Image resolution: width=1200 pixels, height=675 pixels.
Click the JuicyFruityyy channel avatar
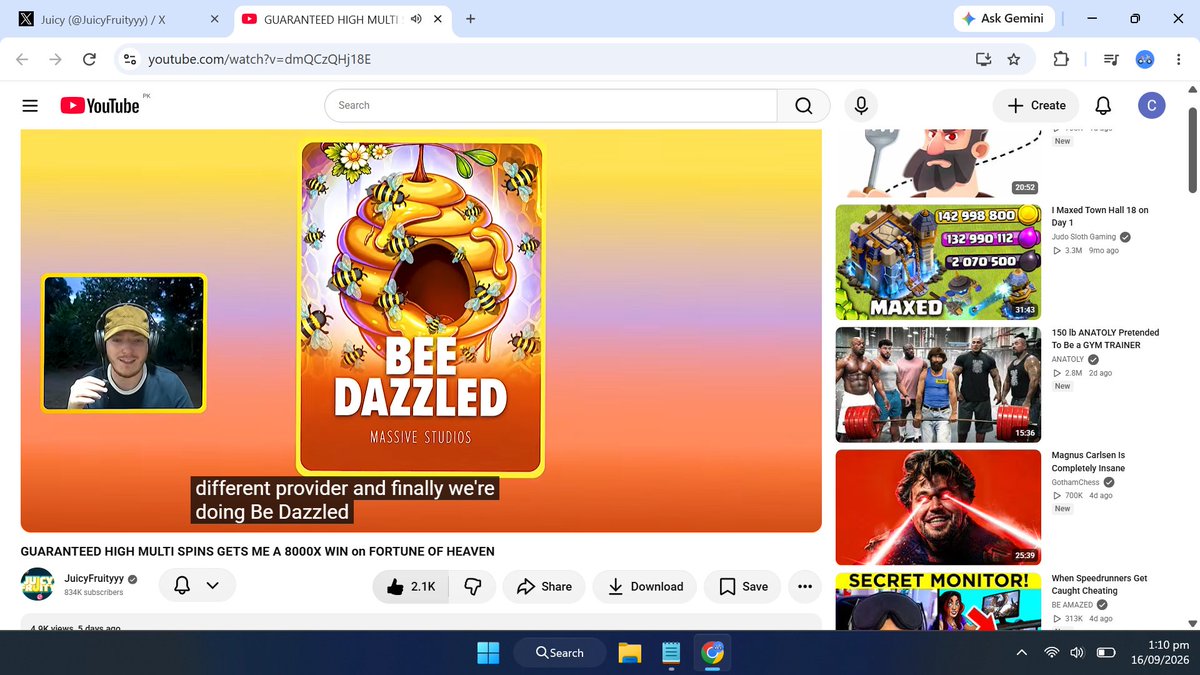click(37, 585)
